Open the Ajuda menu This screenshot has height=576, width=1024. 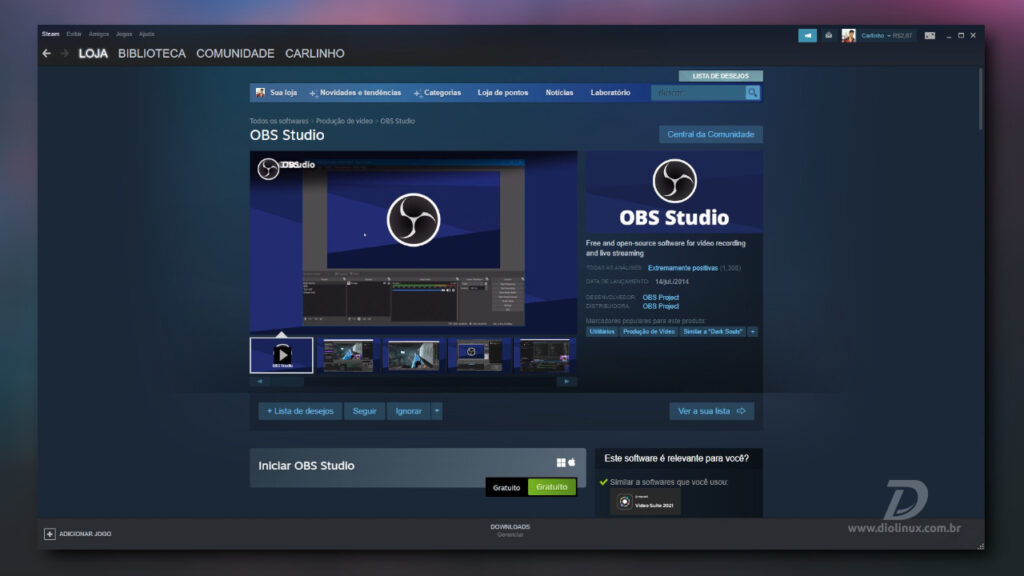point(146,34)
